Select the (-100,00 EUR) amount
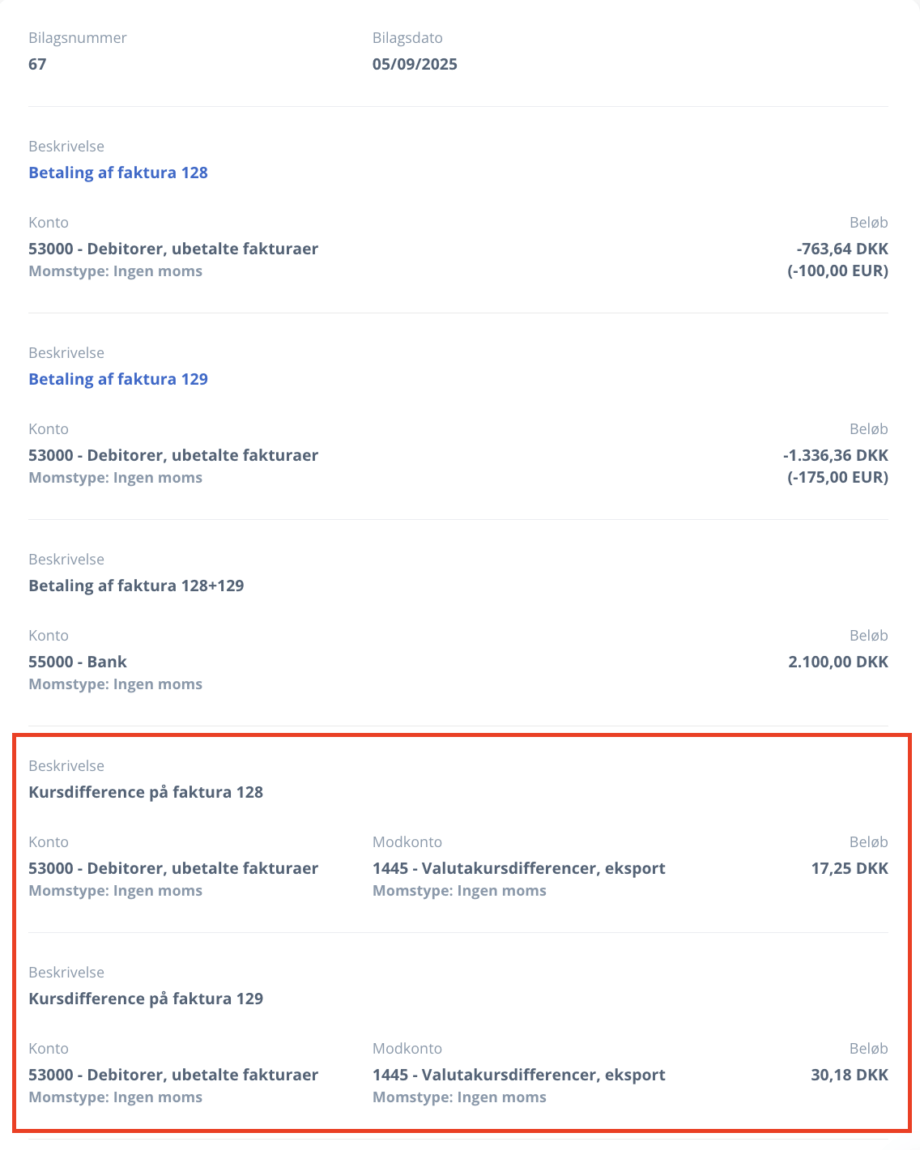This screenshot has height=1150, width=920. coord(837,271)
